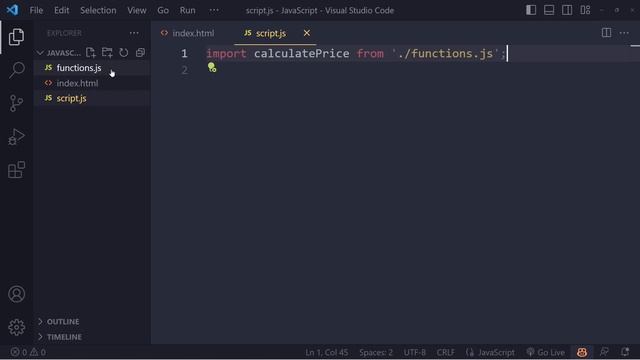This screenshot has width=640, height=360.
Task: Collapse all folders in Explorer
Action: [140, 53]
